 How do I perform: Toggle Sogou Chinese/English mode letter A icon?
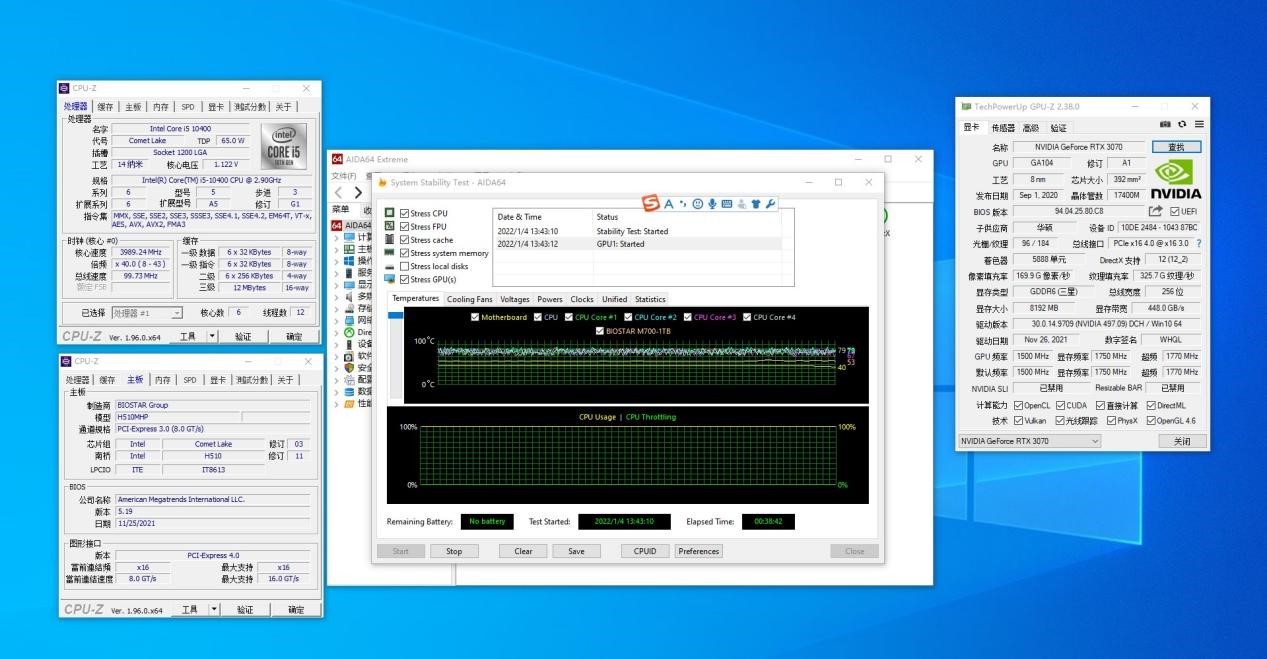click(669, 204)
